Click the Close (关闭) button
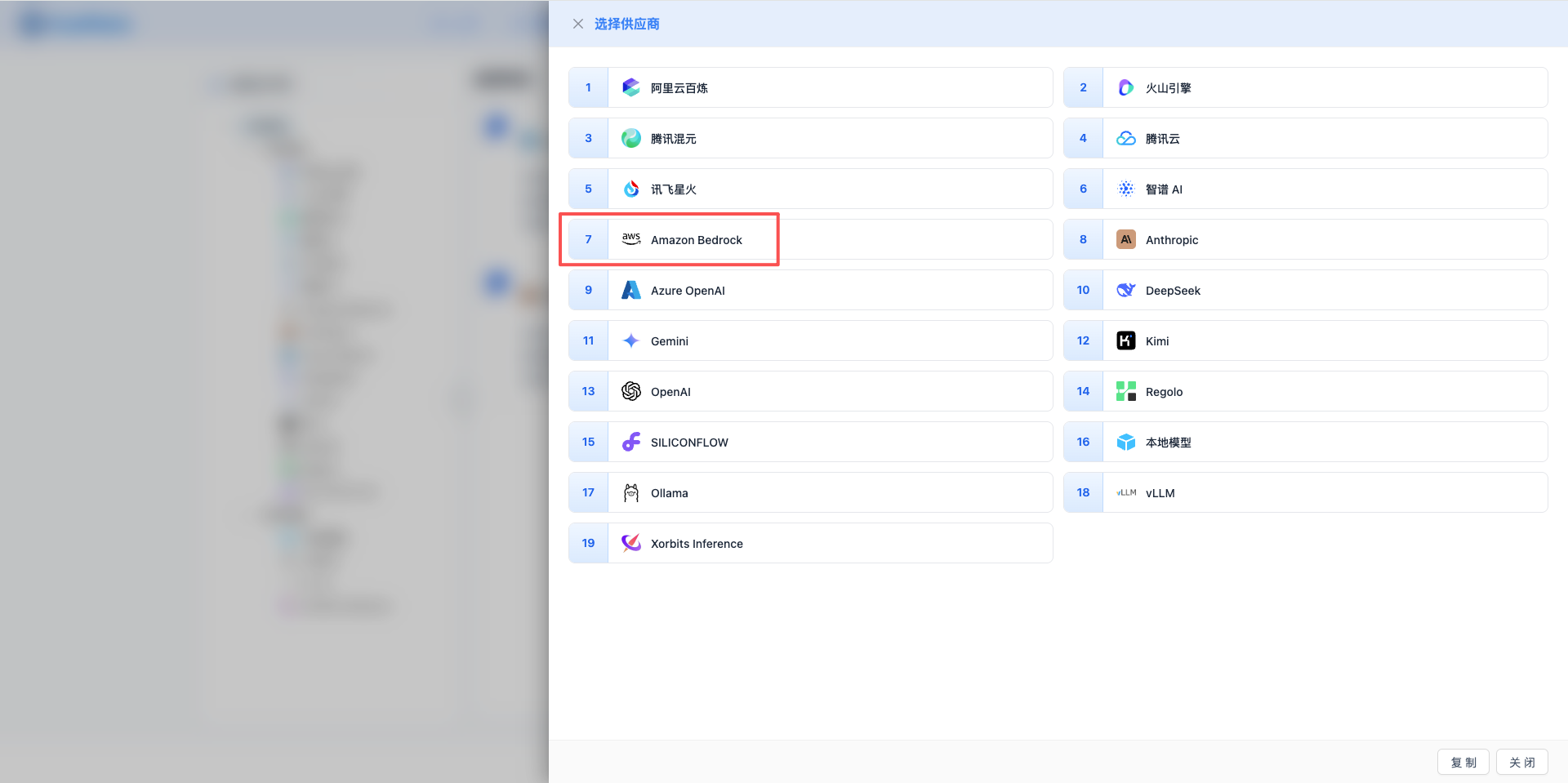The image size is (1568, 783). [x=1521, y=762]
